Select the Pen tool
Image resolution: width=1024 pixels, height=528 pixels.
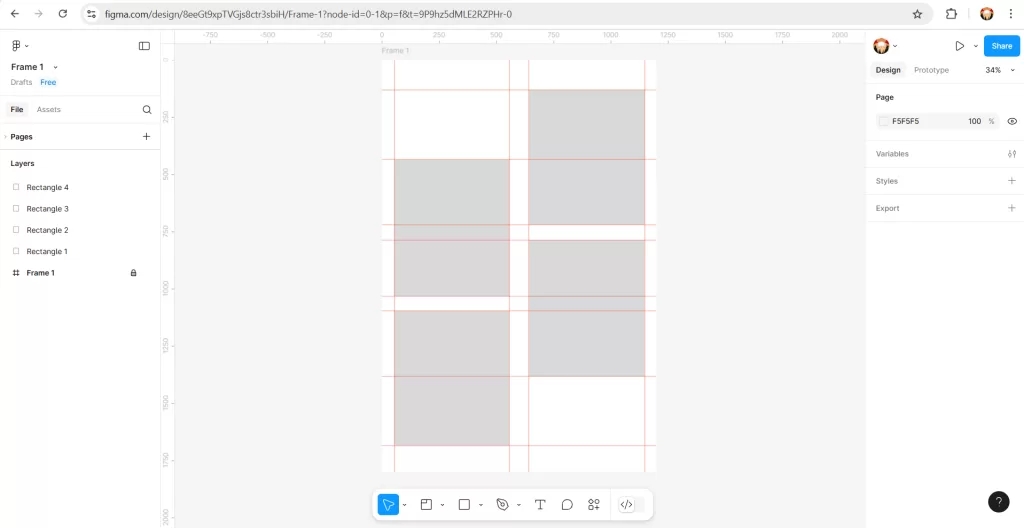[502, 504]
